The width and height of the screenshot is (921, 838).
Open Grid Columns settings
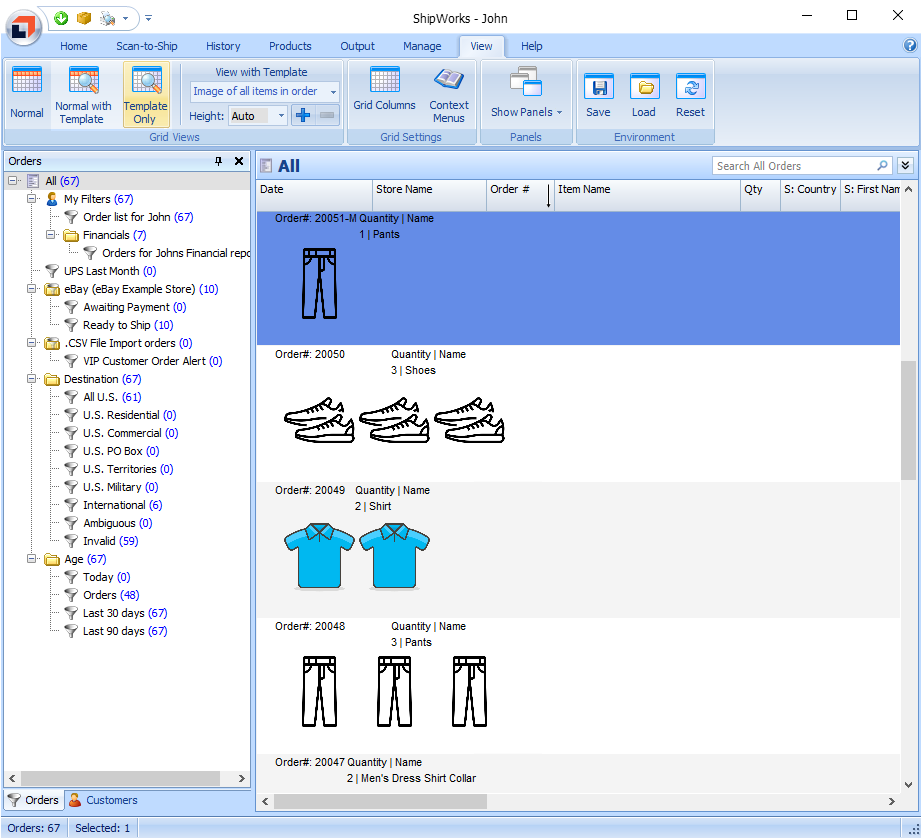(384, 89)
